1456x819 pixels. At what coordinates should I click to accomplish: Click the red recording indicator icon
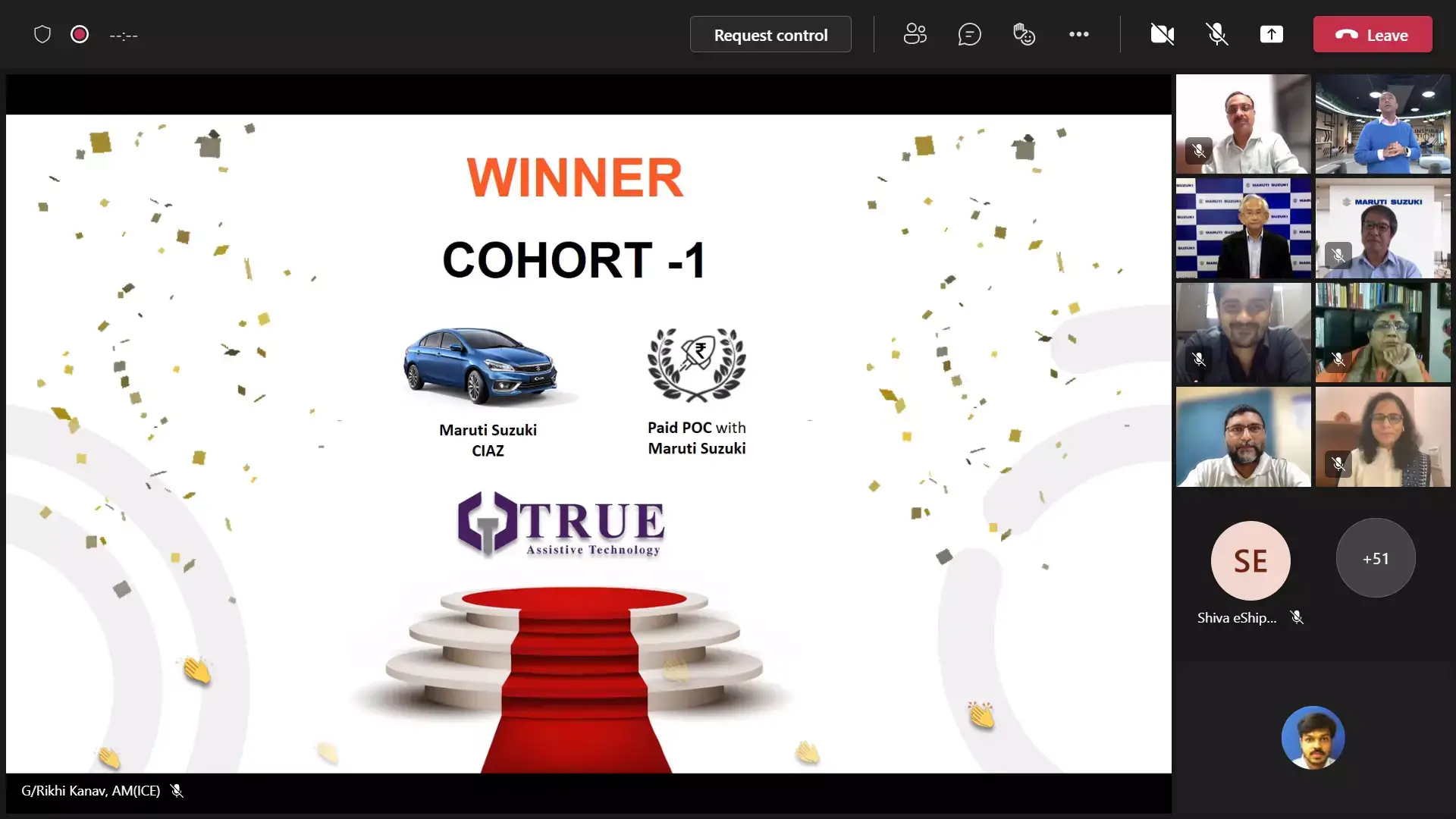(x=80, y=35)
